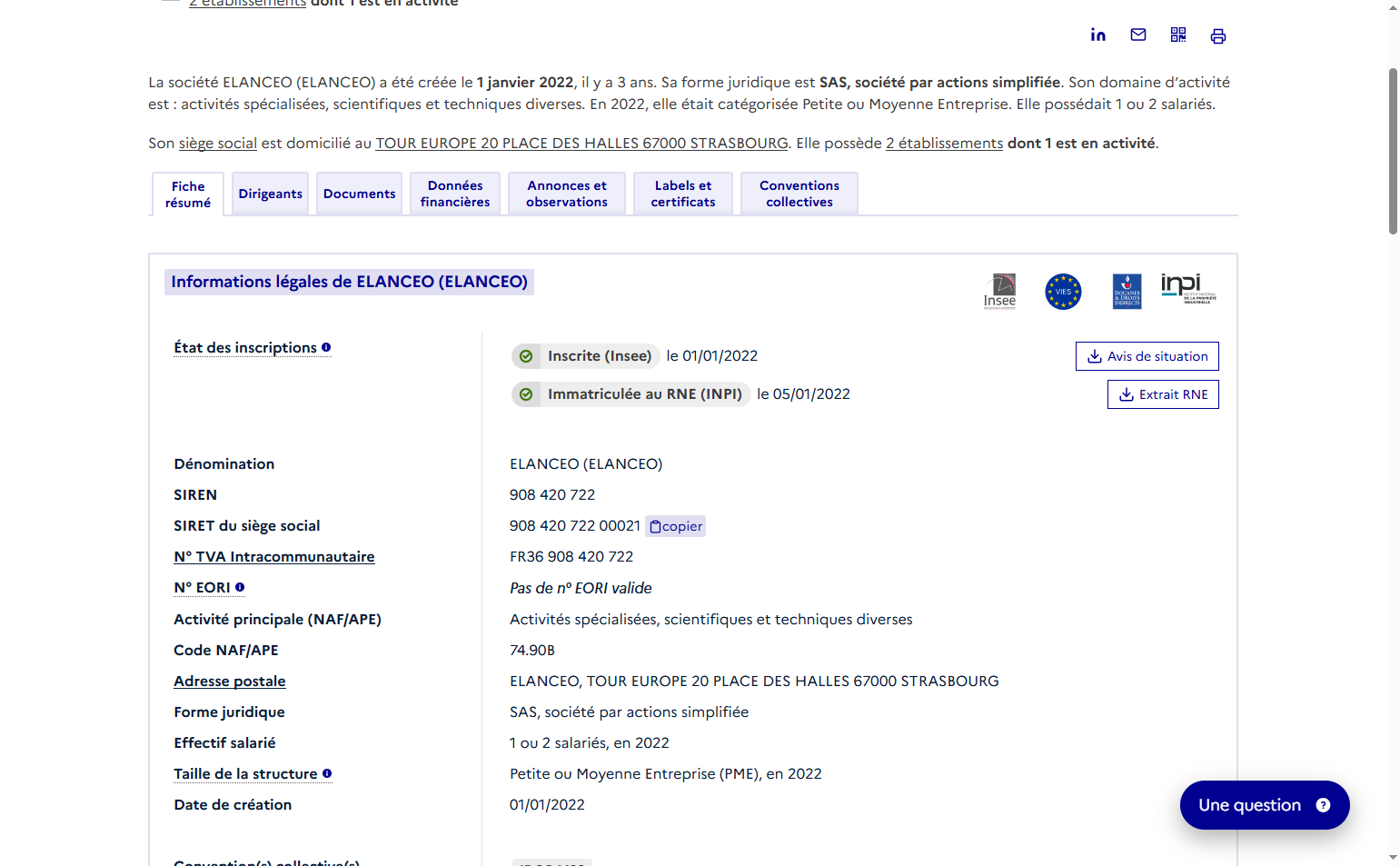
Task: Select the creation date 01/01/2022 value
Action: pos(547,804)
